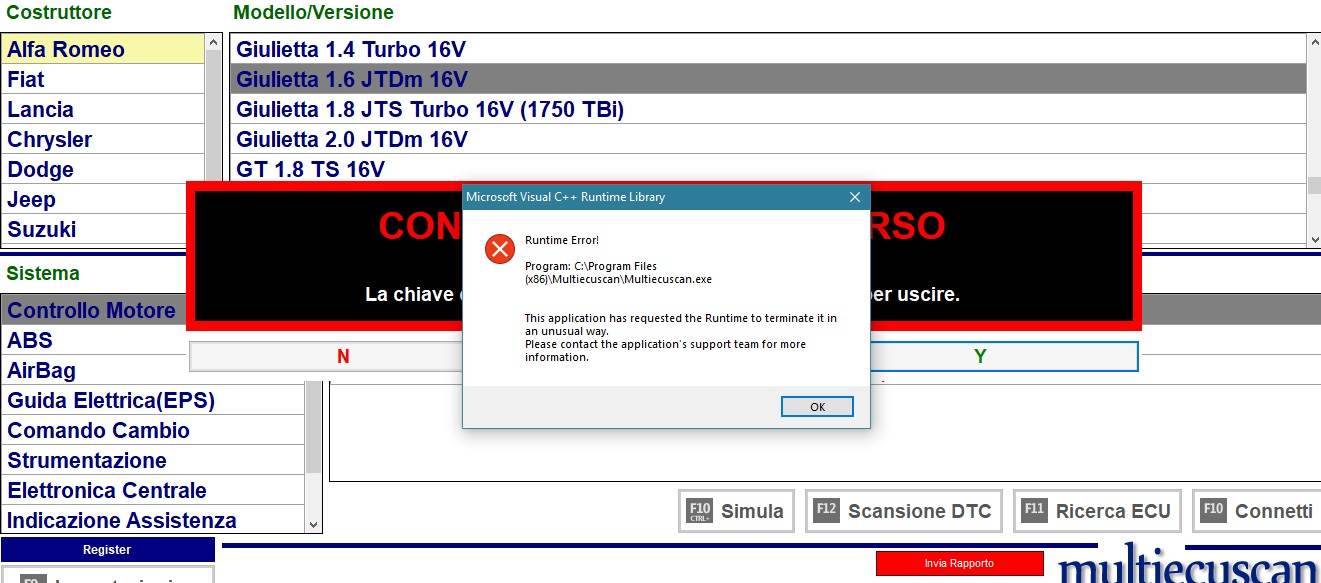Choose Elettronica Centrale system
This screenshot has width=1321, height=583.
click(x=153, y=490)
